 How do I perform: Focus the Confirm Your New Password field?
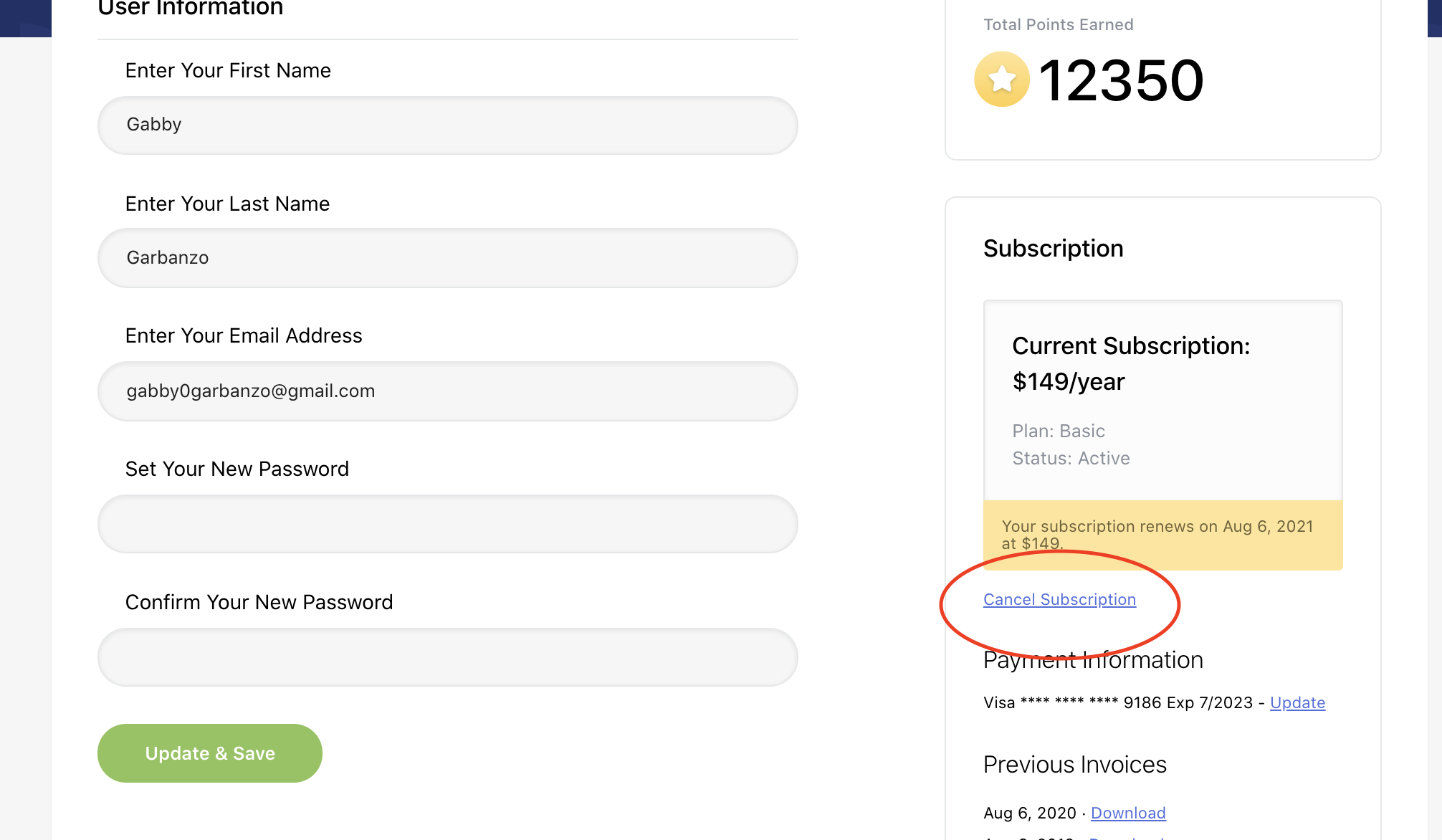coord(447,657)
